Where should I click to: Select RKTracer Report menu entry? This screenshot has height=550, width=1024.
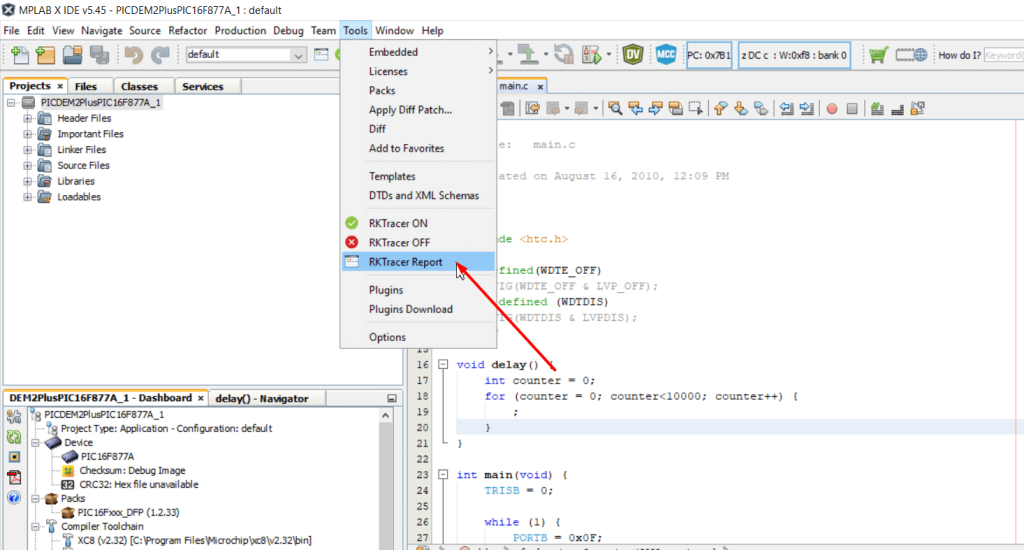418,262
